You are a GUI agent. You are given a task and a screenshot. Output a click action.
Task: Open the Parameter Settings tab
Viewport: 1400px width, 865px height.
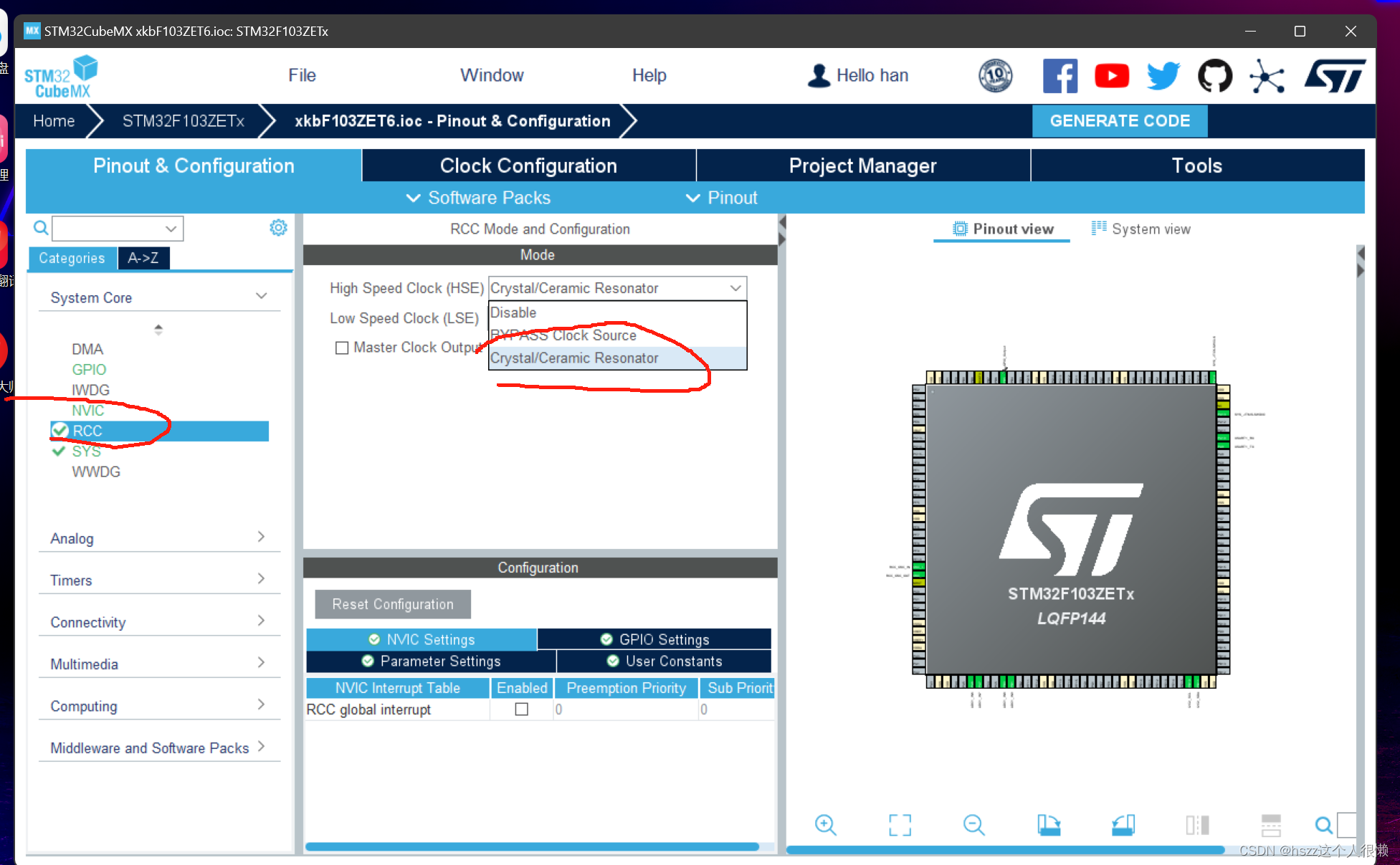point(431,661)
